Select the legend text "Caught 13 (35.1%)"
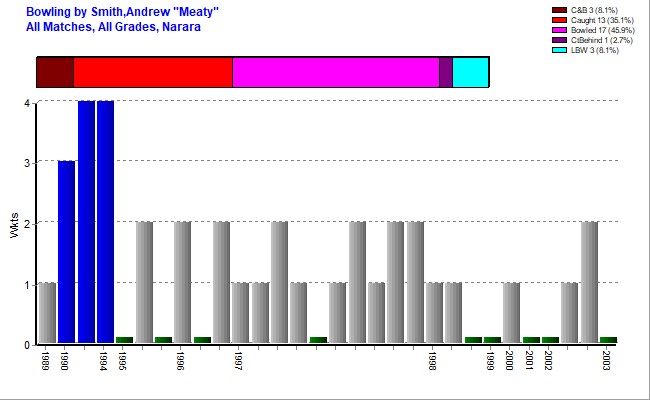This screenshot has height=400, width=650. coord(602,20)
